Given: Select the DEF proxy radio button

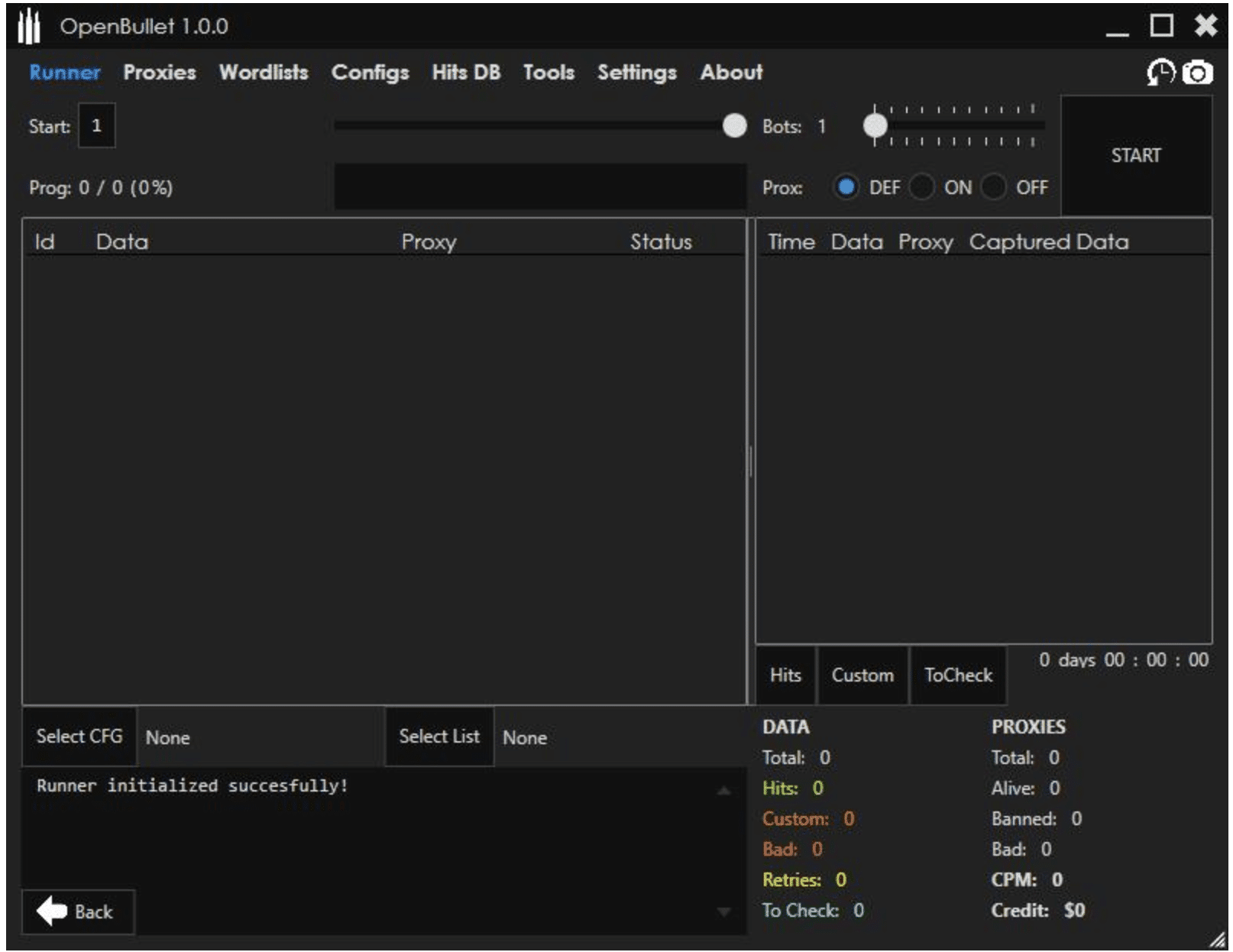Looking at the screenshot, I should point(848,186).
